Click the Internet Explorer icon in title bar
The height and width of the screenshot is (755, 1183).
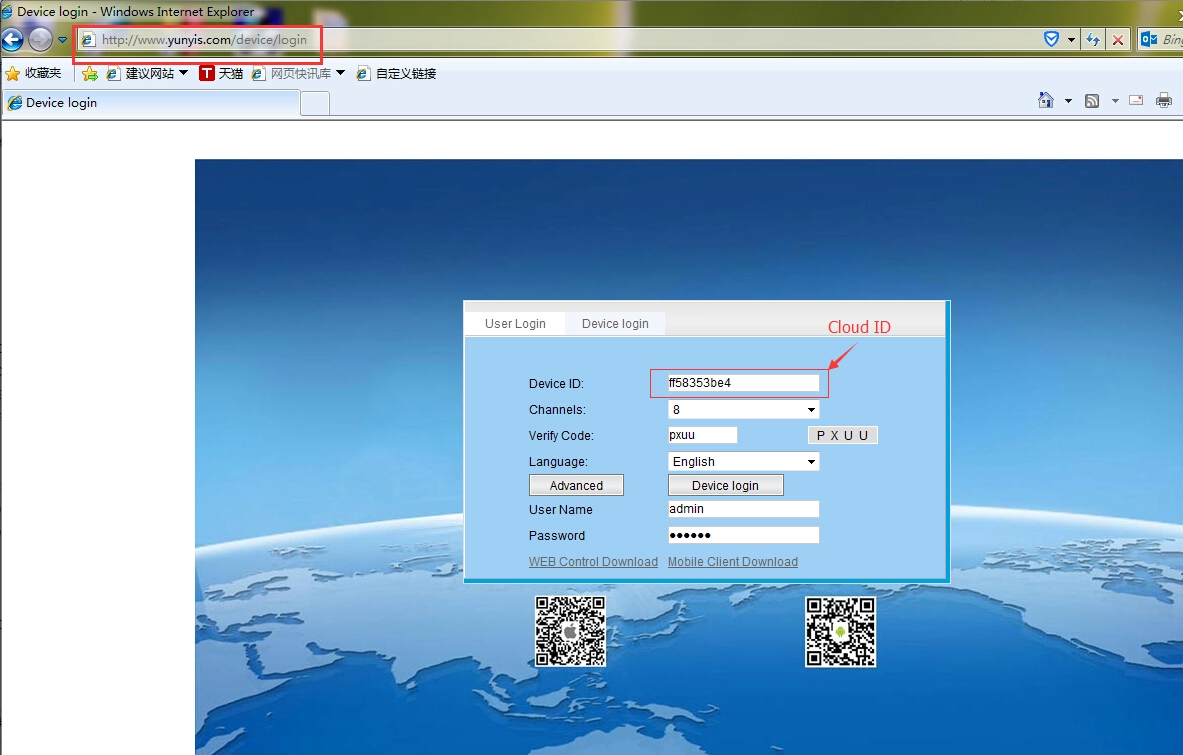(x=7, y=11)
